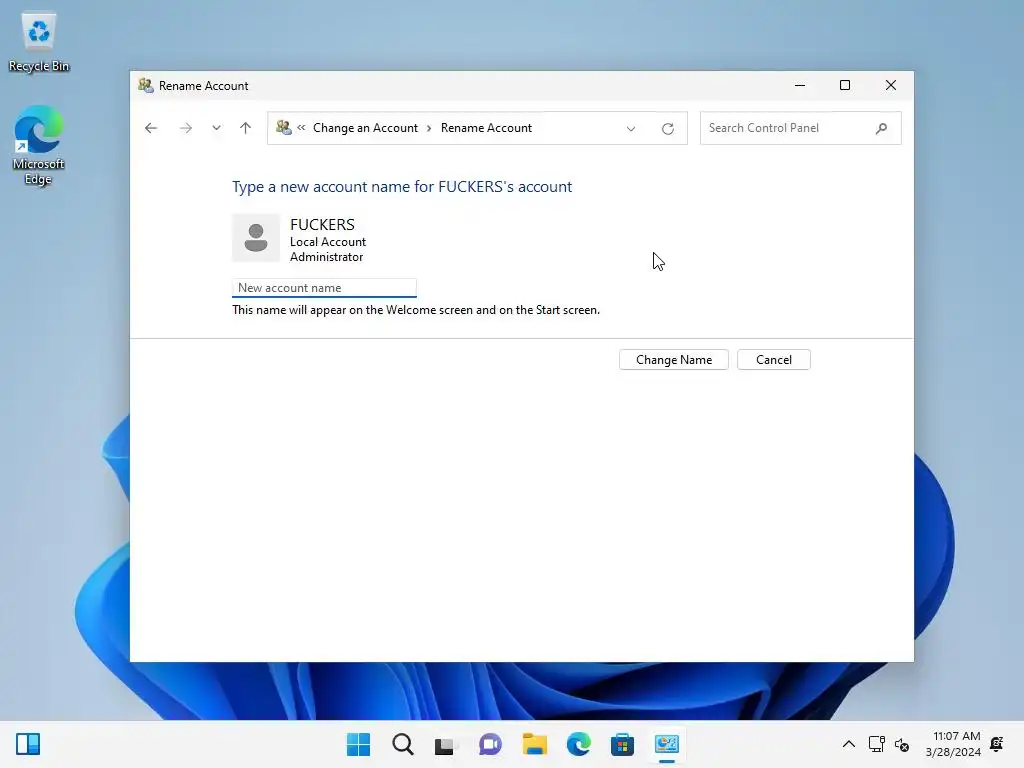Close the Rename Account window
This screenshot has height=768, width=1024.
[x=891, y=86]
